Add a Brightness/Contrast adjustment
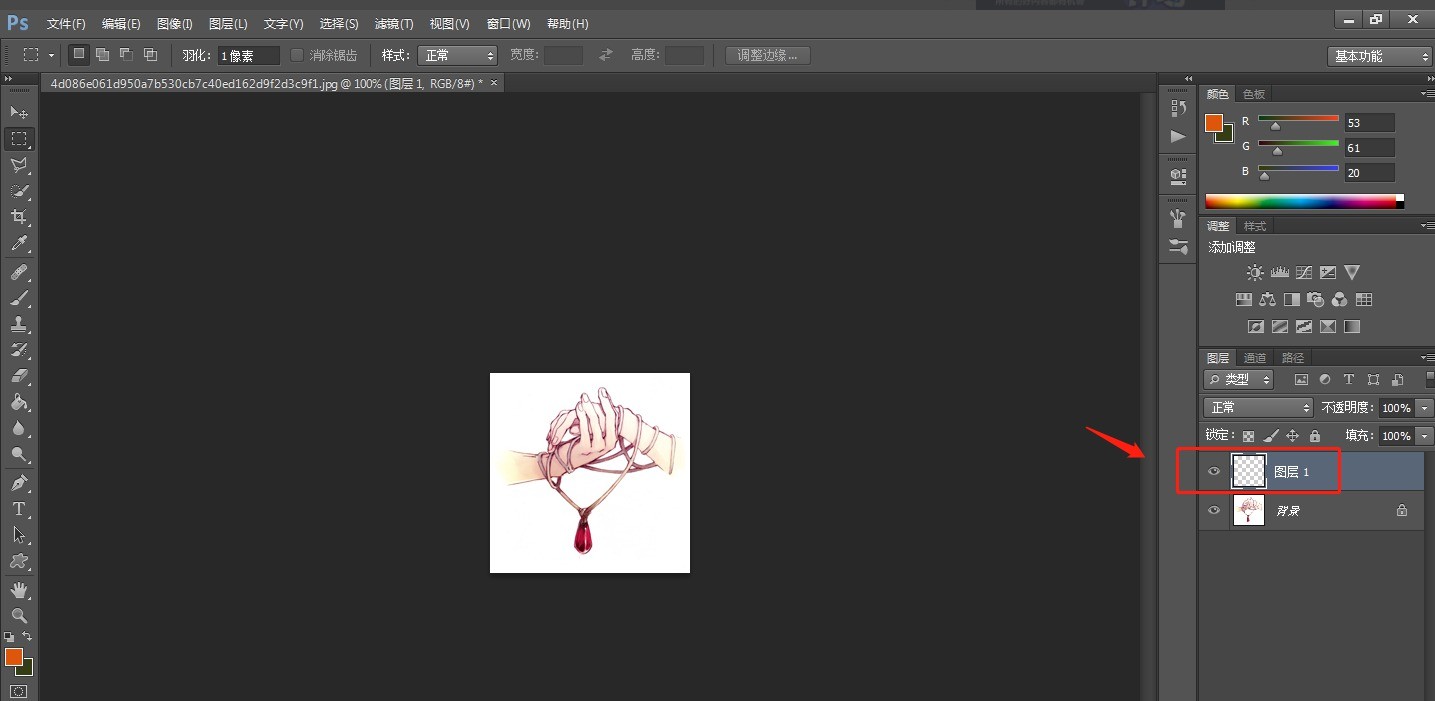This screenshot has width=1435, height=701. 1255,272
